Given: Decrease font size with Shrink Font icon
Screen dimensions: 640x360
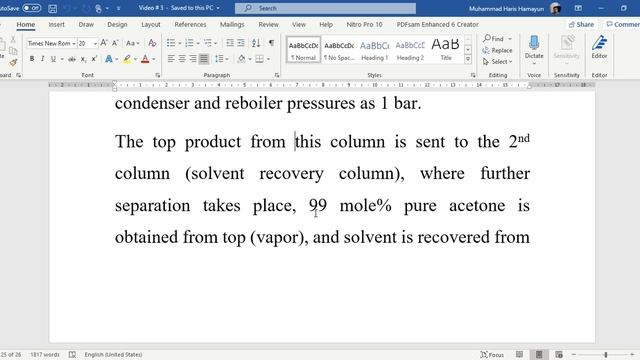Looking at the screenshot, I should point(116,43).
